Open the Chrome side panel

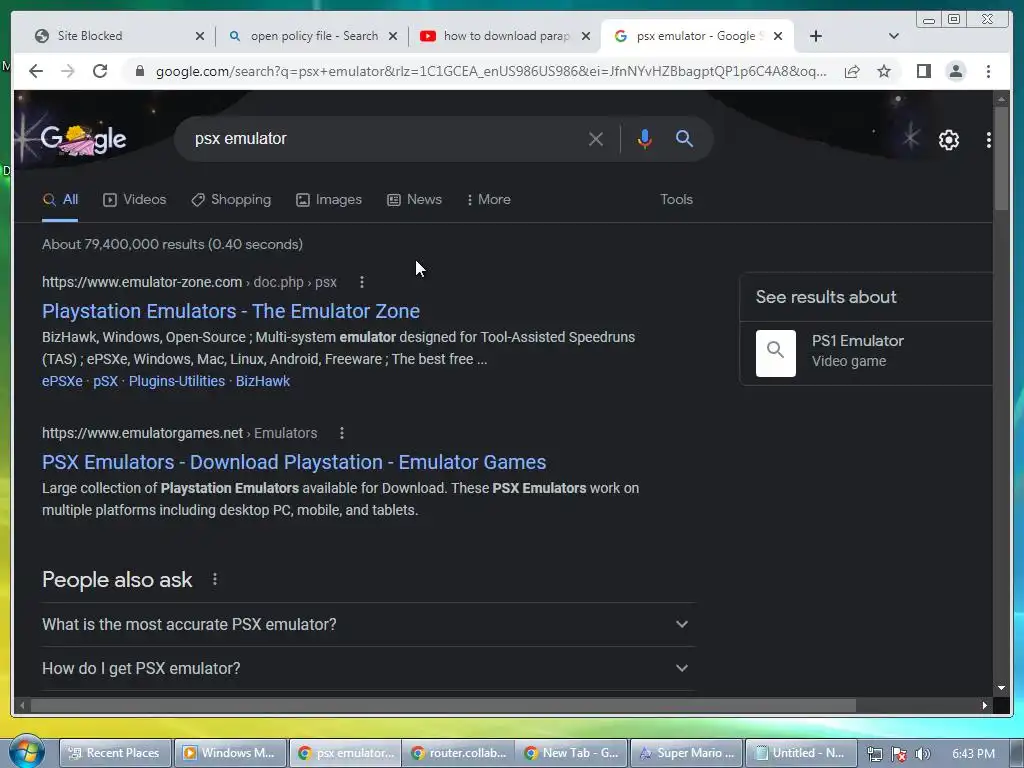pyautogui.click(x=923, y=71)
